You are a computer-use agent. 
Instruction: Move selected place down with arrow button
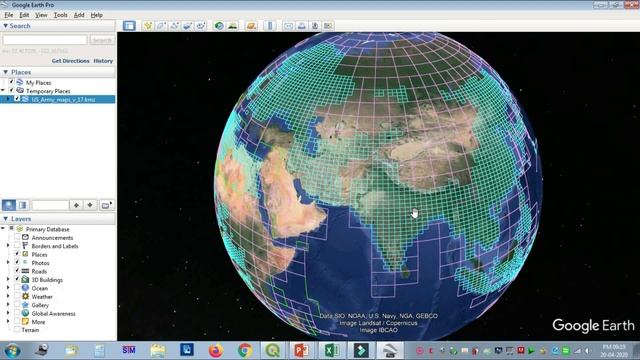click(90, 205)
